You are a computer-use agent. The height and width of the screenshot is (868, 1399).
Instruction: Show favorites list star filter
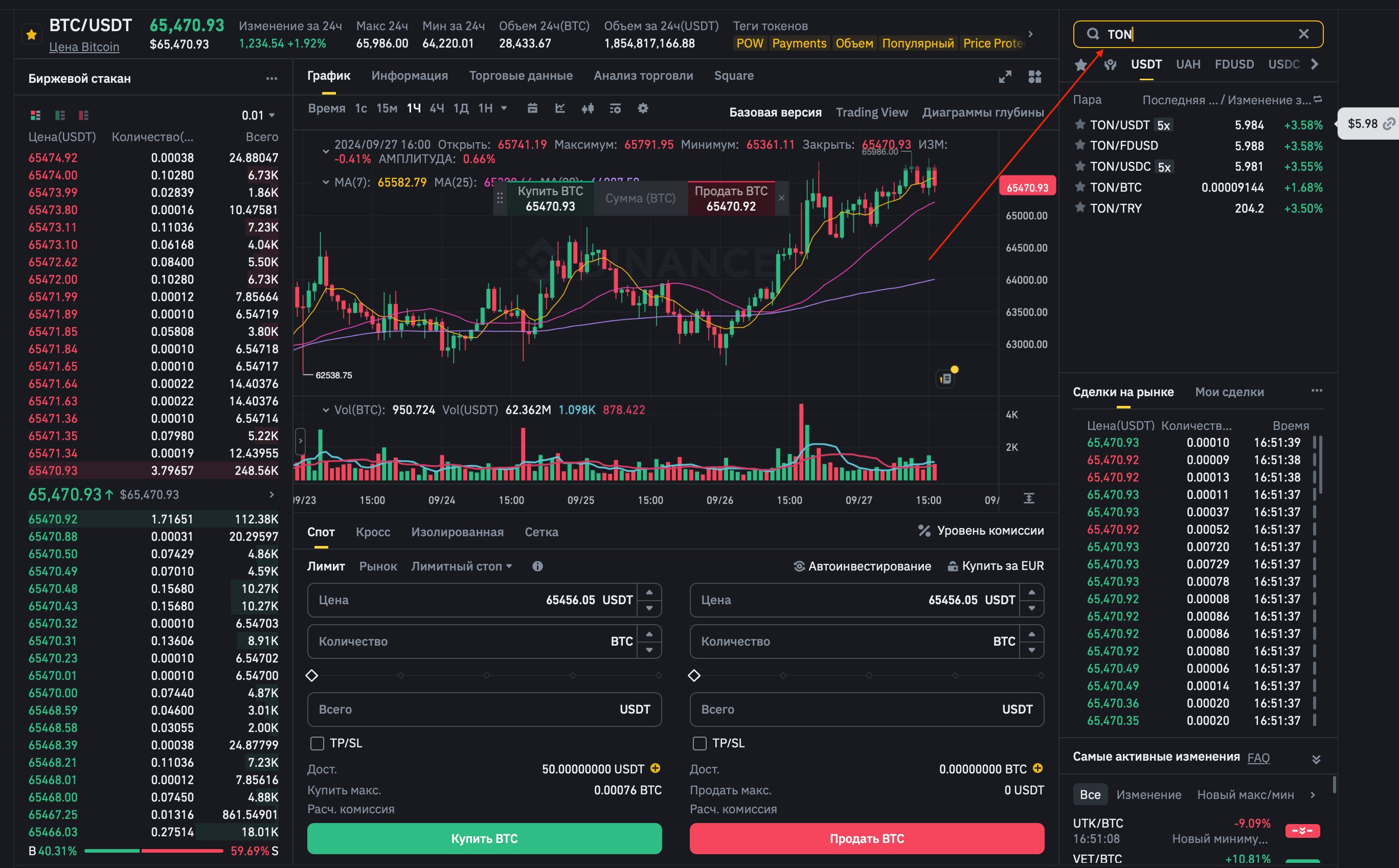1081,64
